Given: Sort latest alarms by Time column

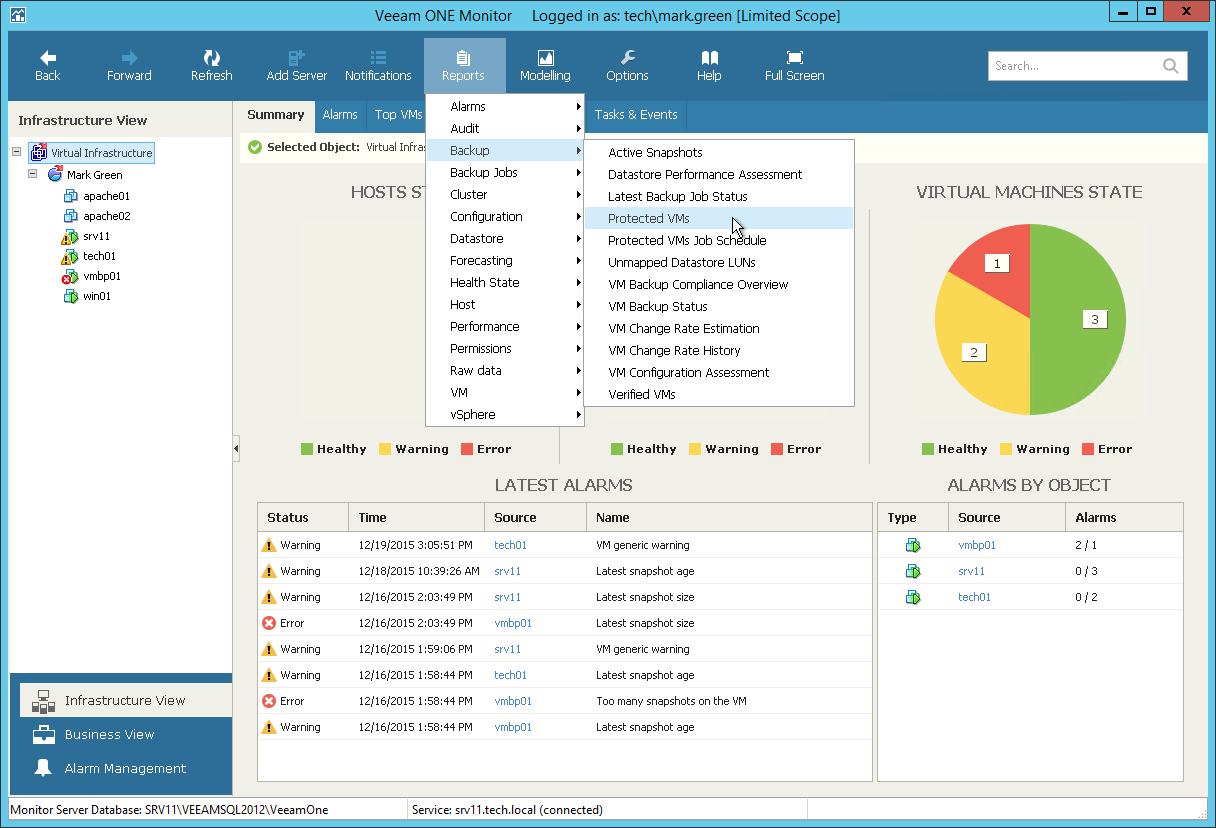Looking at the screenshot, I should click(415, 518).
